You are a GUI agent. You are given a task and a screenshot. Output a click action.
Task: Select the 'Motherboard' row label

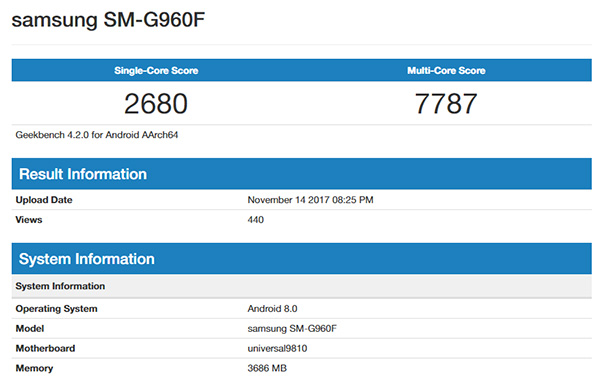pyautogui.click(x=45, y=348)
